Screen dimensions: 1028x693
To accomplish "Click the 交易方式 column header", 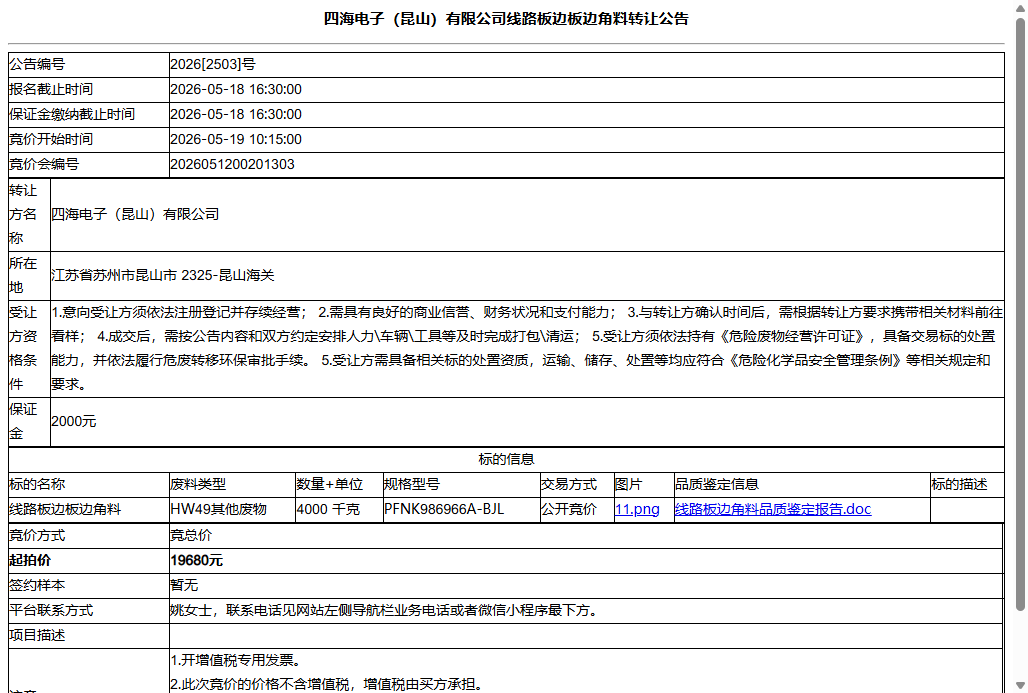I will coord(577,485).
